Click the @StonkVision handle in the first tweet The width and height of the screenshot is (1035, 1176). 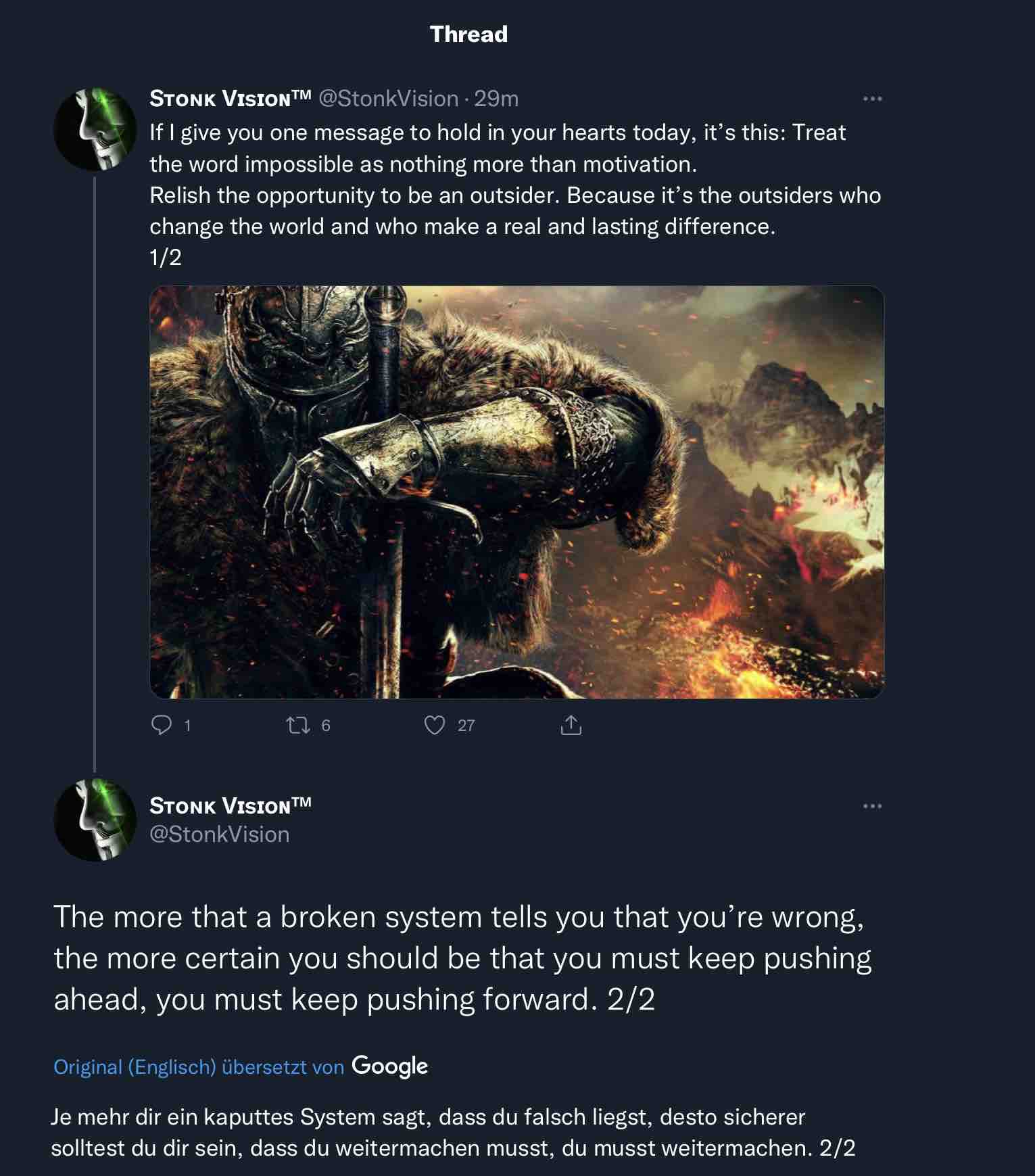tap(388, 99)
